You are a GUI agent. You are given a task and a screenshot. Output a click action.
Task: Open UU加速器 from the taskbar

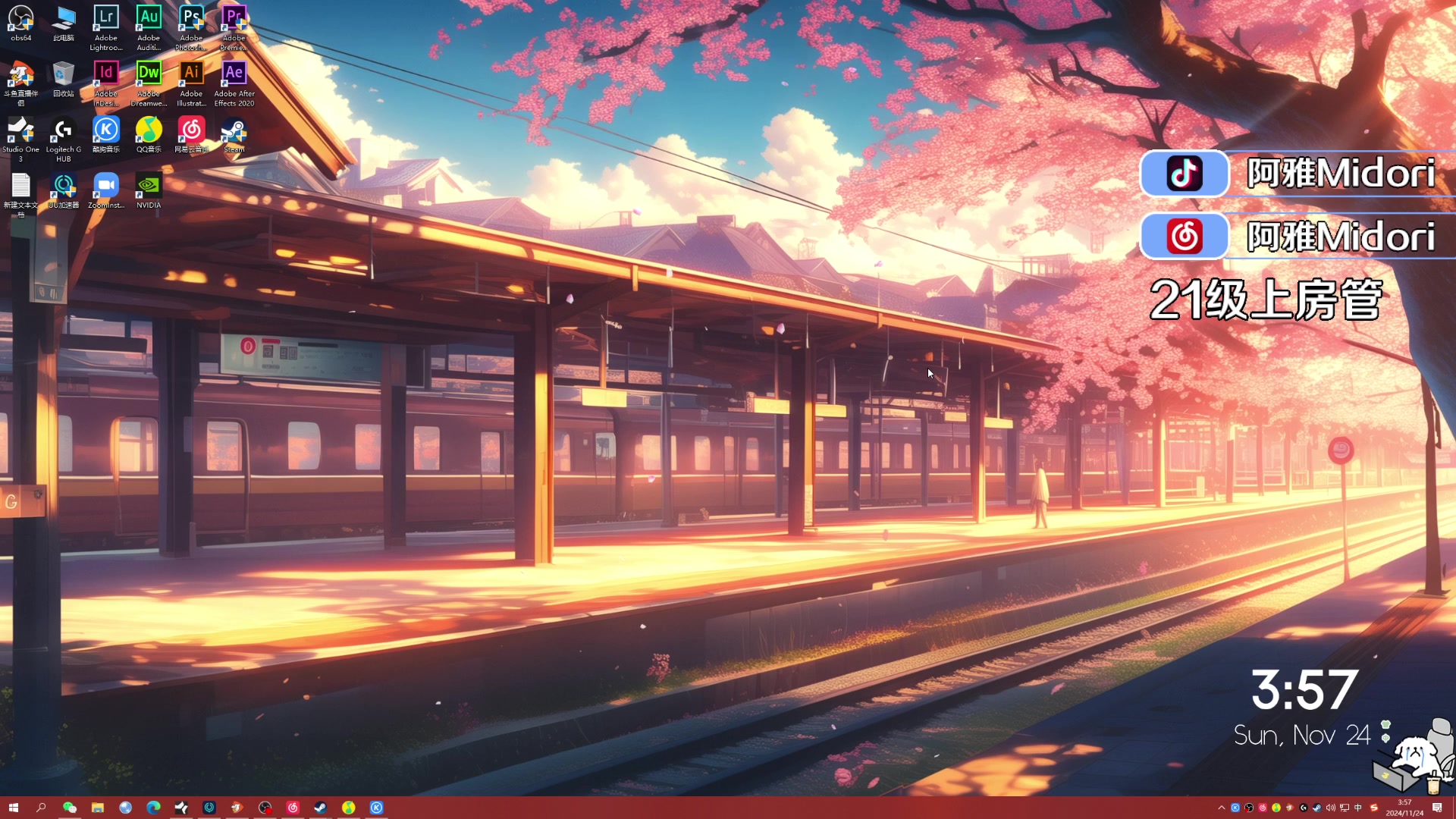pyautogui.click(x=209, y=808)
